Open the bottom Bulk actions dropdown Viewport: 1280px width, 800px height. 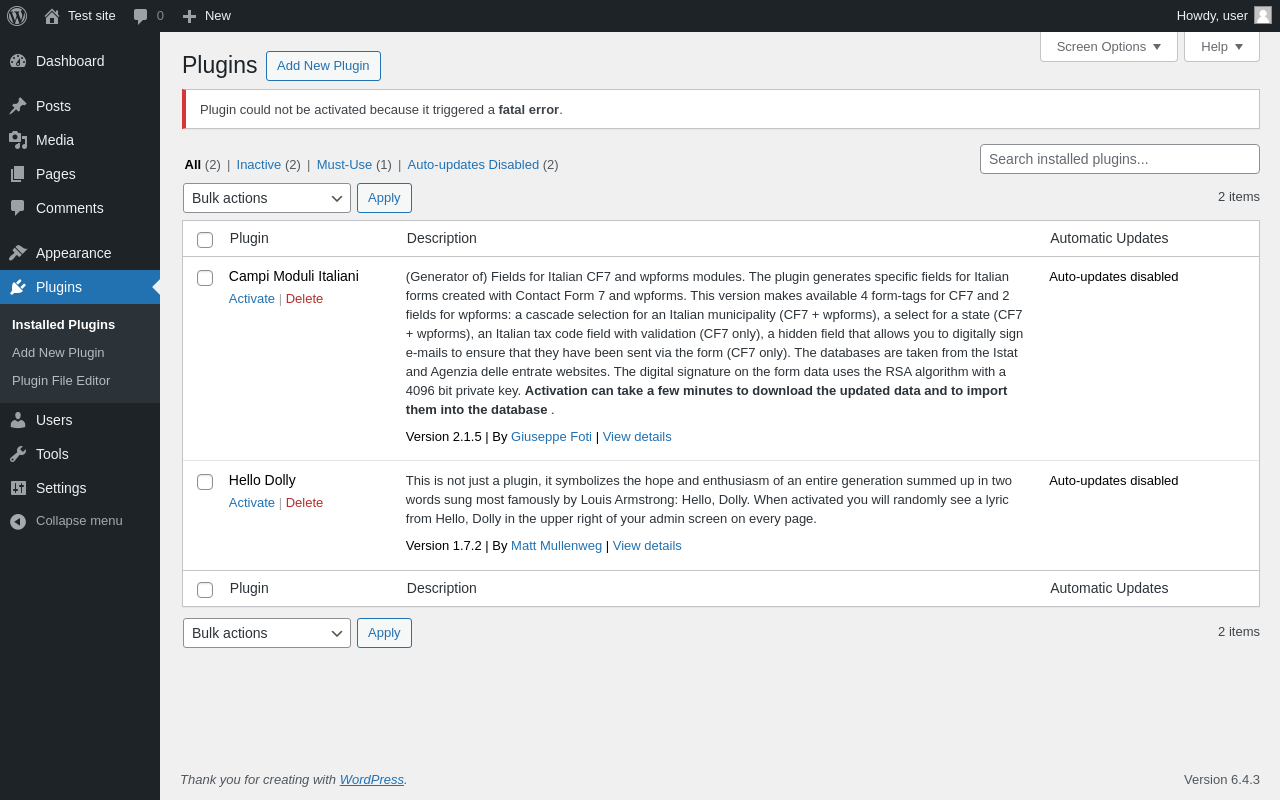point(267,633)
